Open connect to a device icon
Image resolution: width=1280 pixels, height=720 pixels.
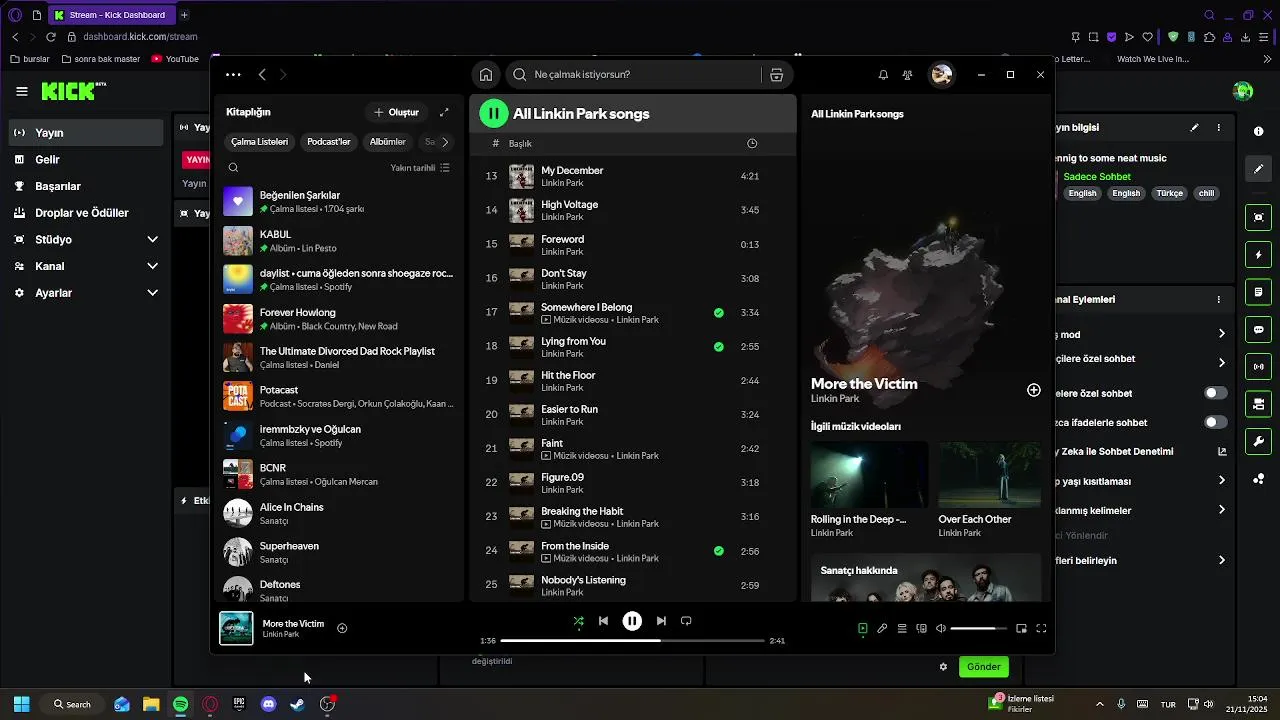coord(921,628)
